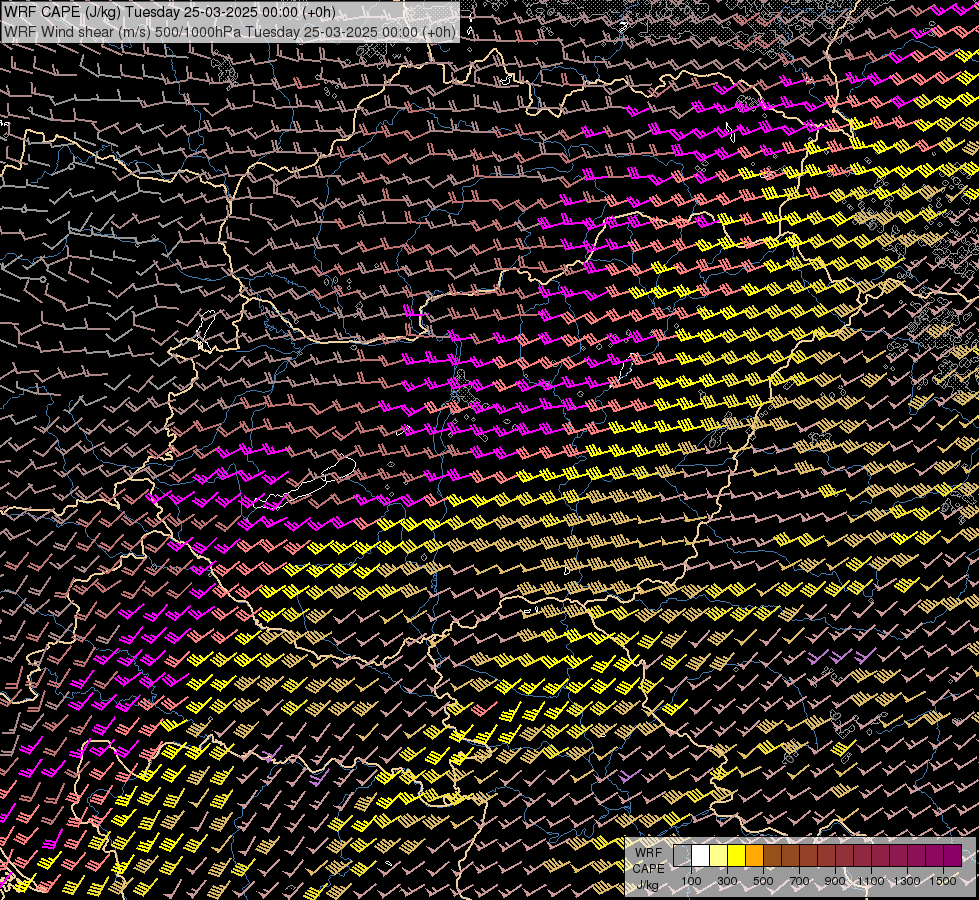The height and width of the screenshot is (900, 979).
Task: Click the "J/kg" unit label in legend
Action: coord(647,886)
